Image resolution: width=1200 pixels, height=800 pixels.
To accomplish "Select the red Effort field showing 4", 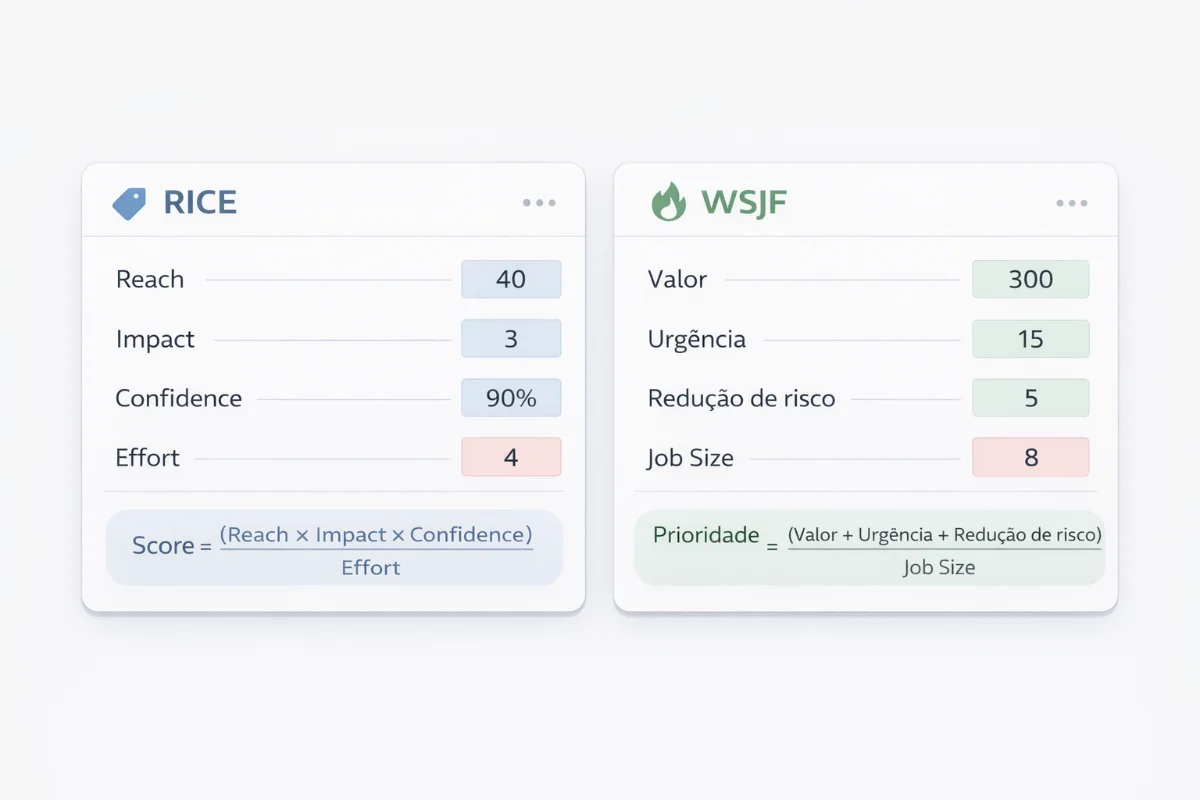I will tap(511, 457).
